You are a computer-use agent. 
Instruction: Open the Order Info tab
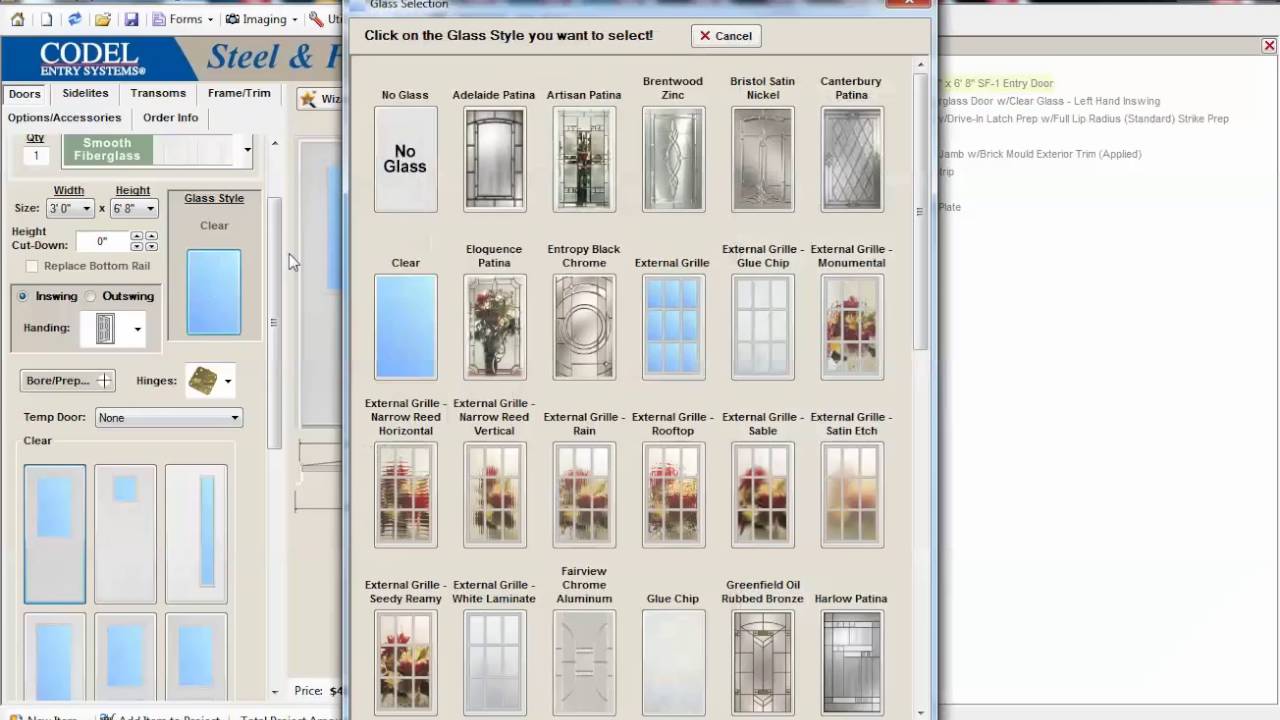coord(171,117)
